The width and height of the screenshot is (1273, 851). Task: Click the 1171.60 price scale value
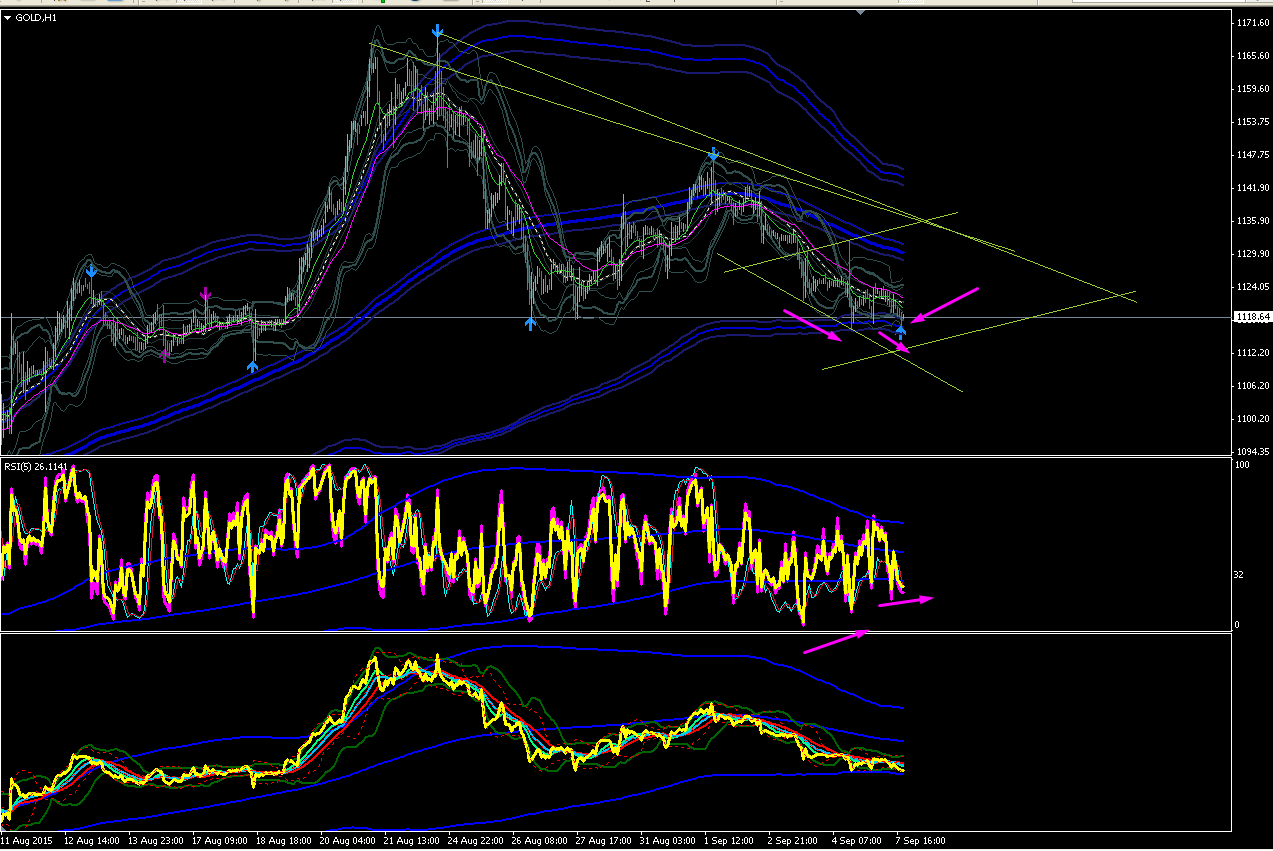click(x=1252, y=22)
